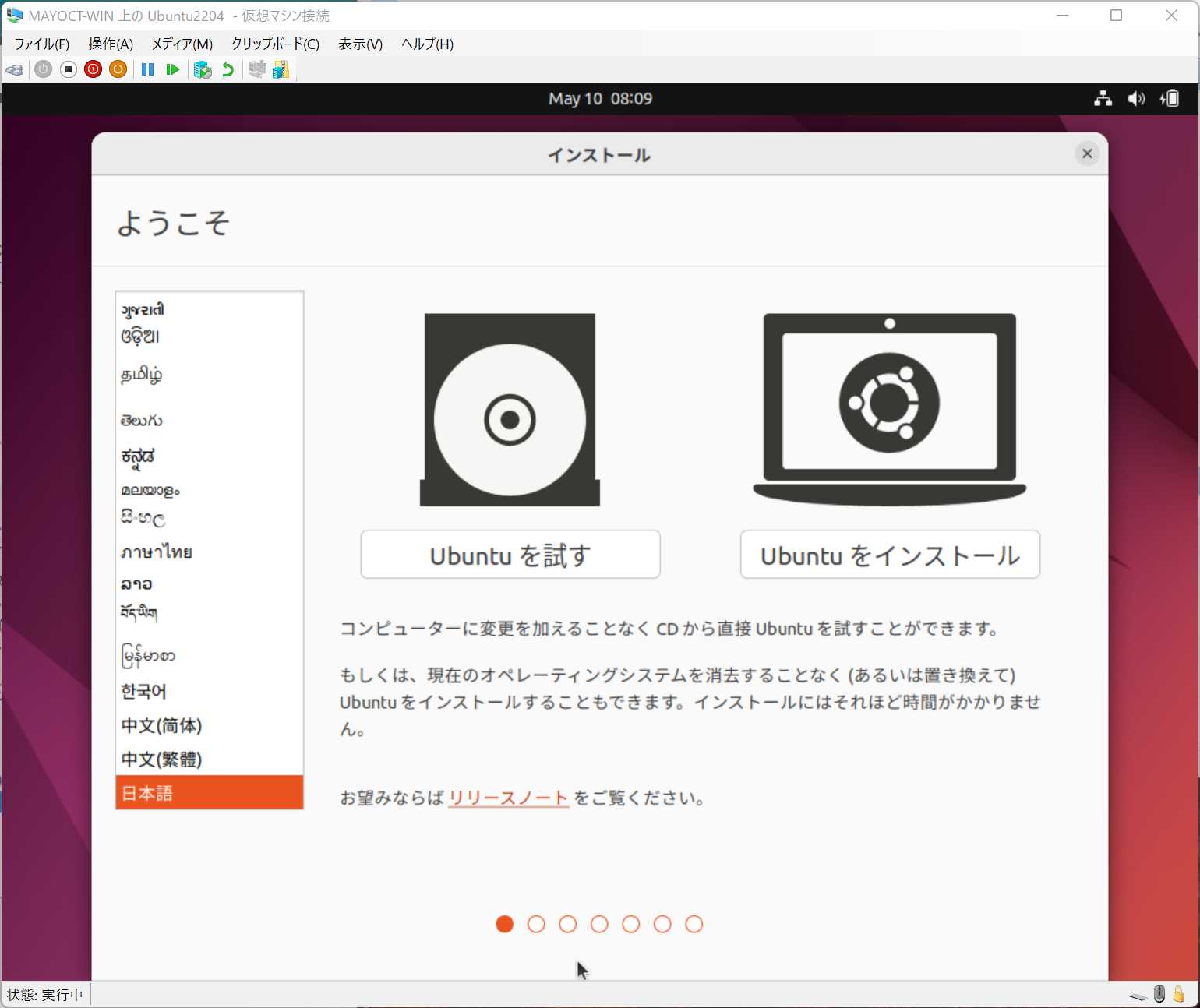Click the Ubuntu を試す button

coord(510,554)
